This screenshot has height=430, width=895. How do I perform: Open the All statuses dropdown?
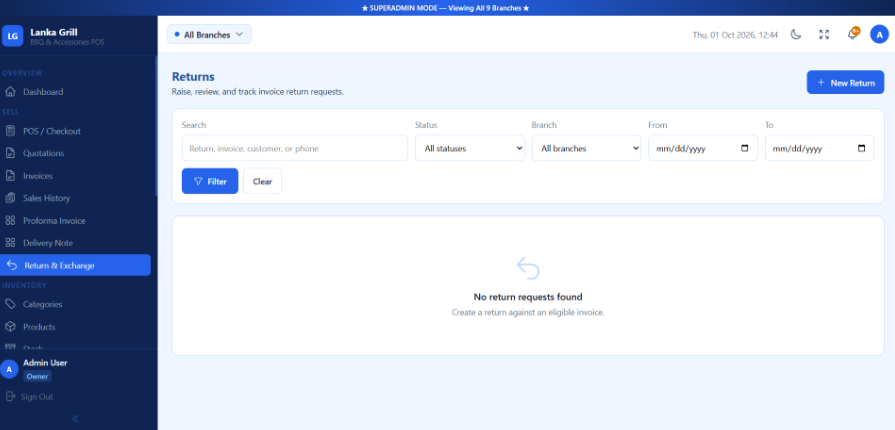pos(470,148)
